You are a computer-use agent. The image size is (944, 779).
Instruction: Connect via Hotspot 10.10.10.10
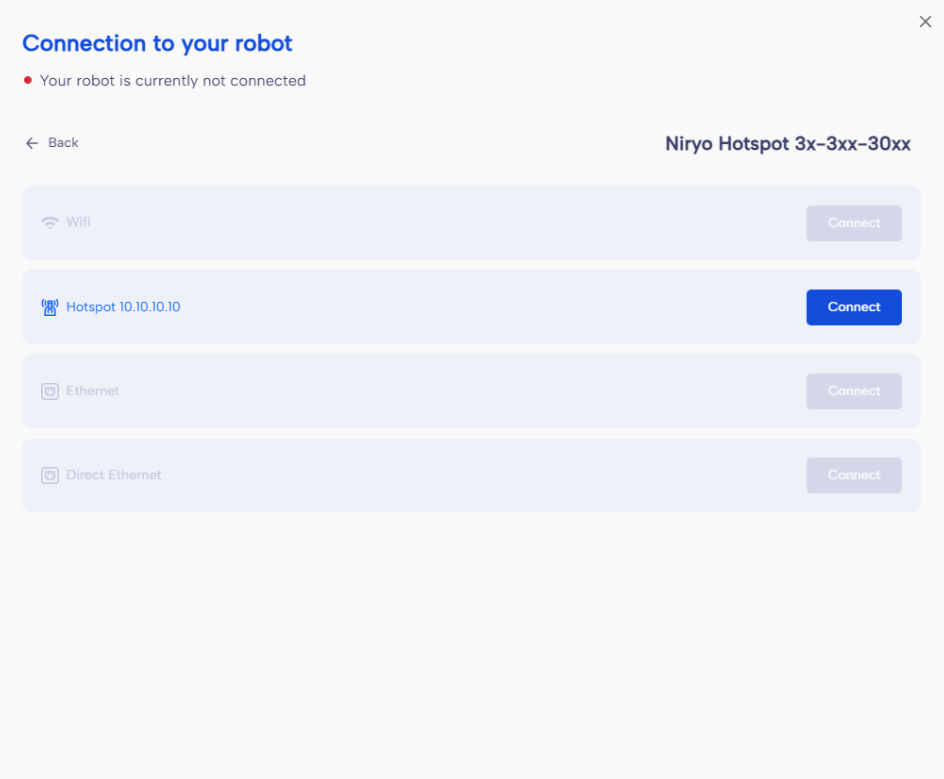(x=853, y=307)
